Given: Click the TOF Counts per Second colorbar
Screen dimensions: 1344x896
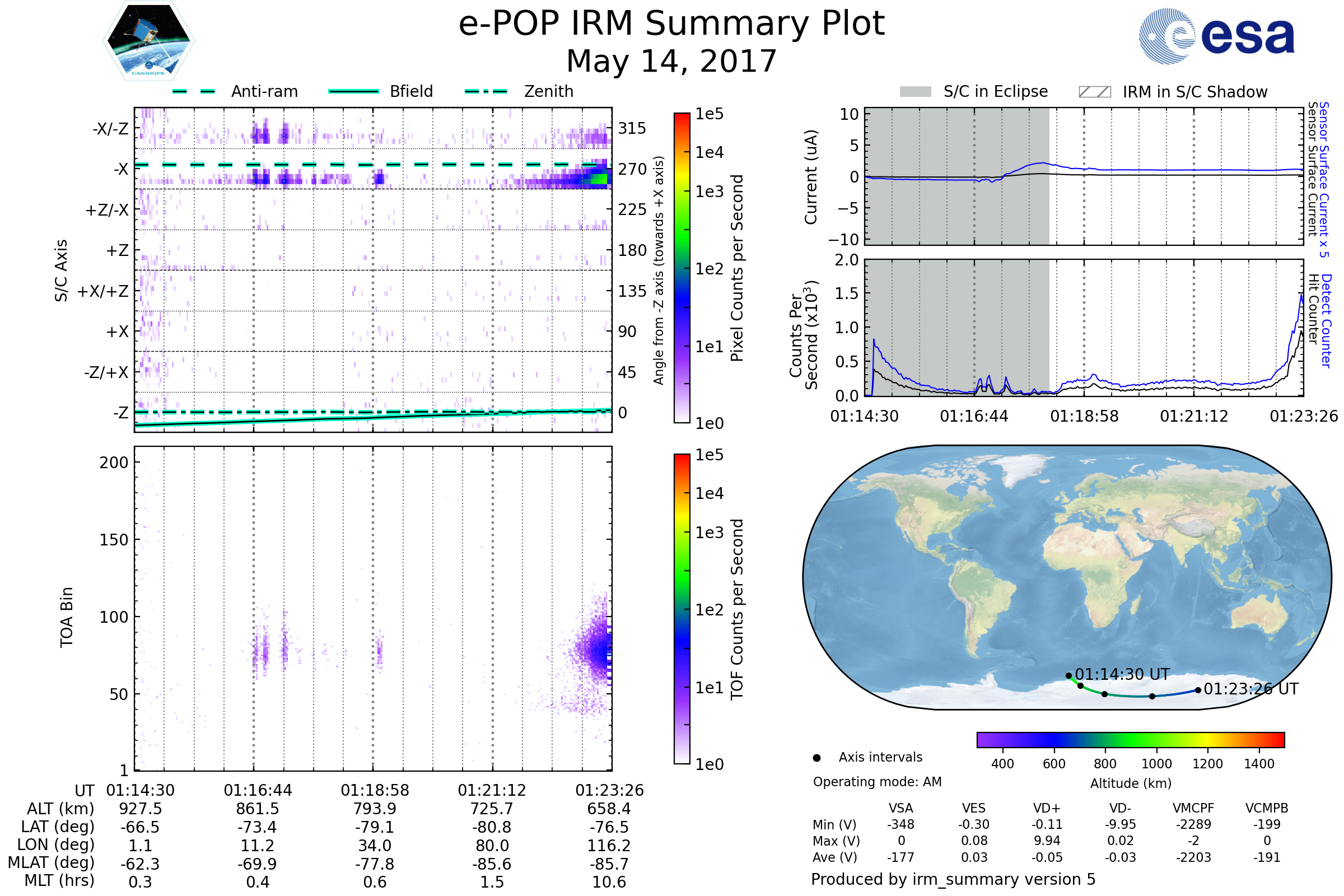Looking at the screenshot, I should (682, 609).
